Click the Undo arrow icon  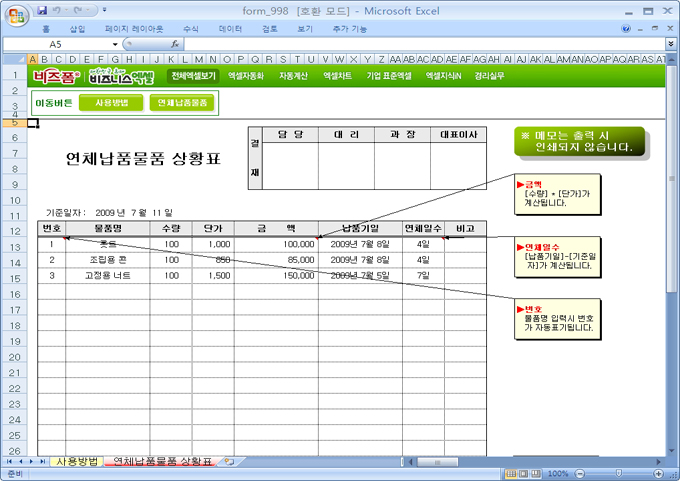coord(58,10)
